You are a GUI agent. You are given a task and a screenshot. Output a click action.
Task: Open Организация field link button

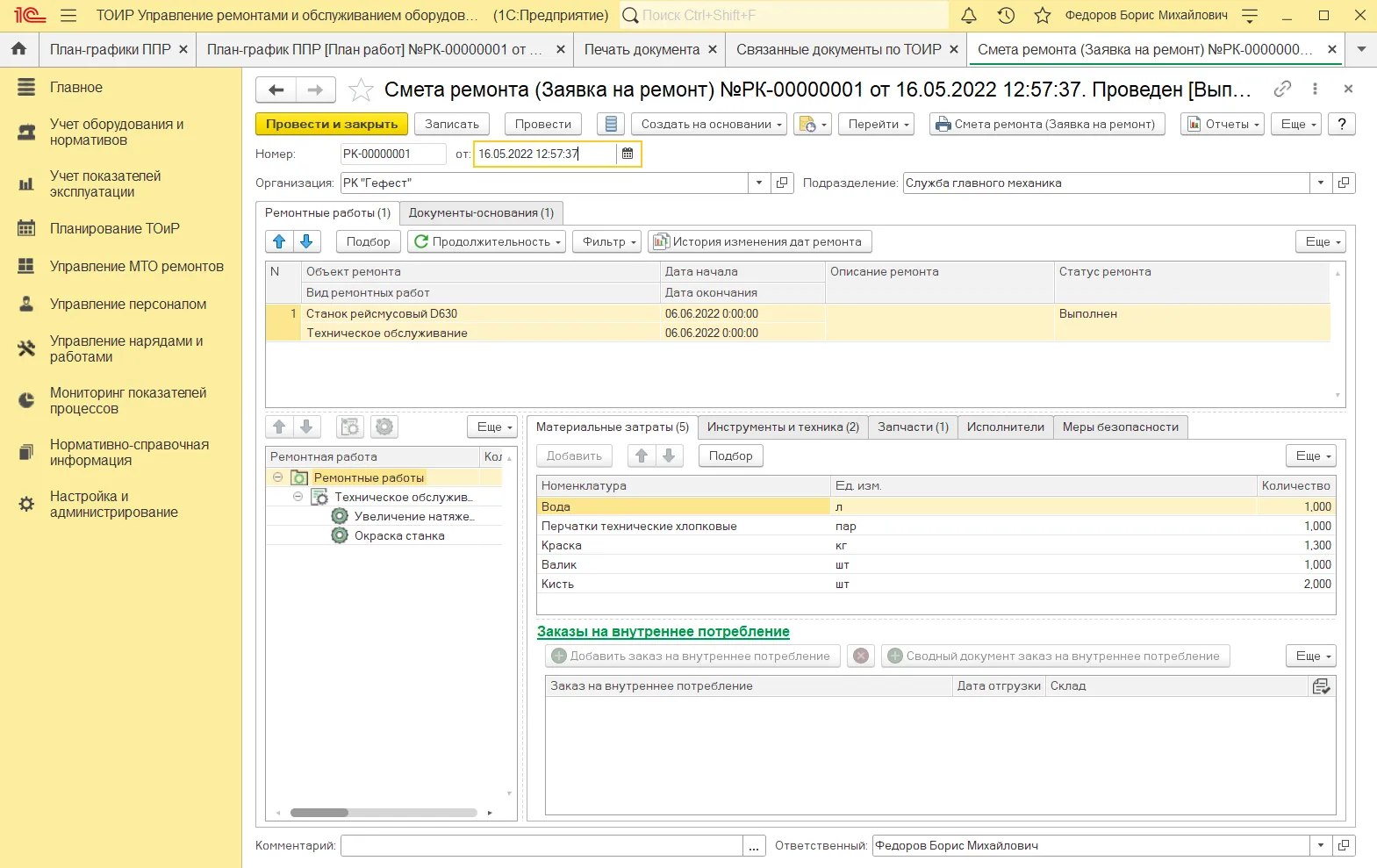point(782,183)
